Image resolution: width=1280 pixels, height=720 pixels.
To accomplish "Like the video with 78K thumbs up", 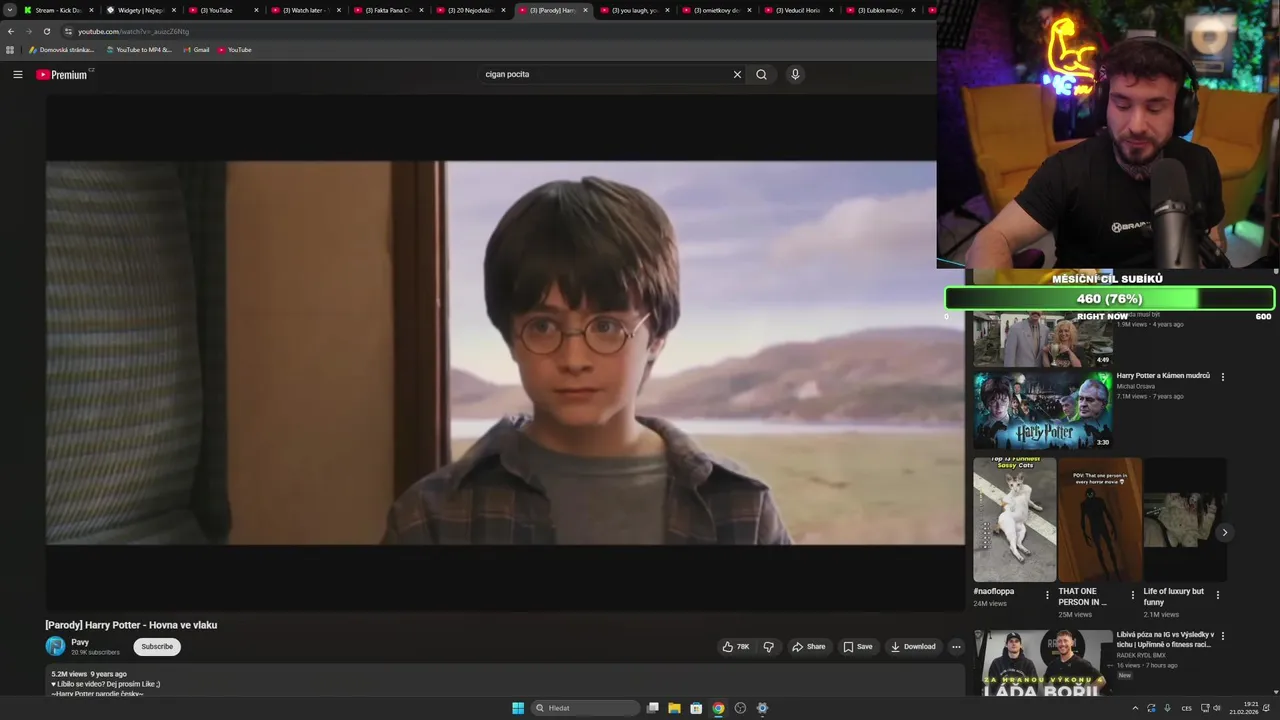I will [x=736, y=647].
